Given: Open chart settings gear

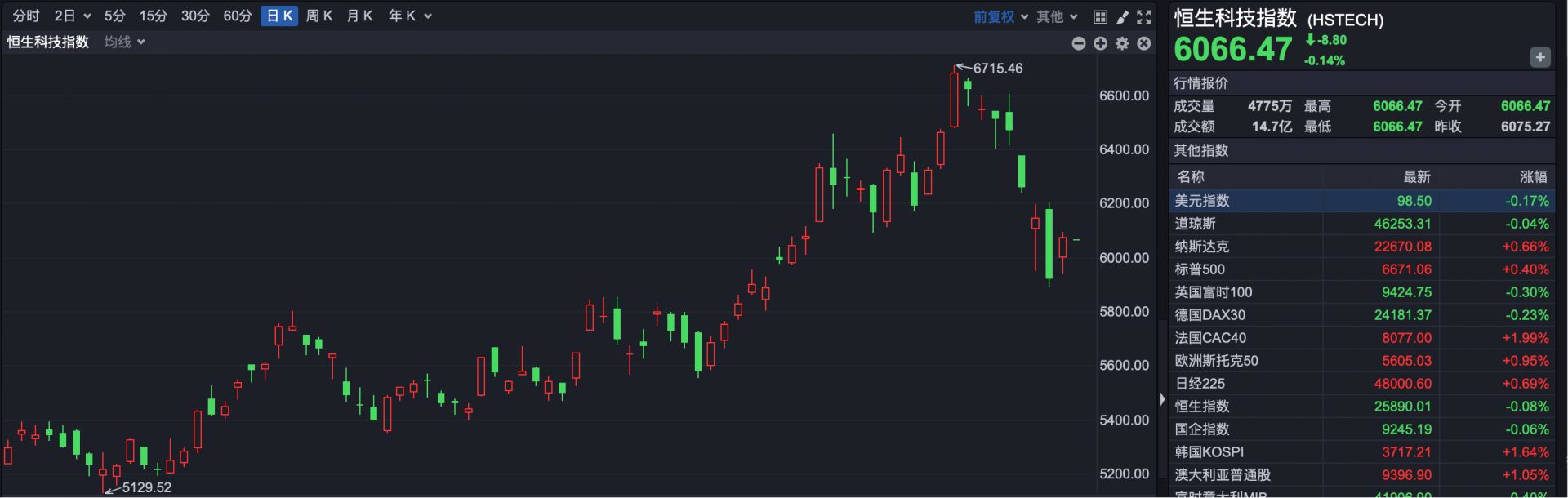Looking at the screenshot, I should pos(1122,43).
